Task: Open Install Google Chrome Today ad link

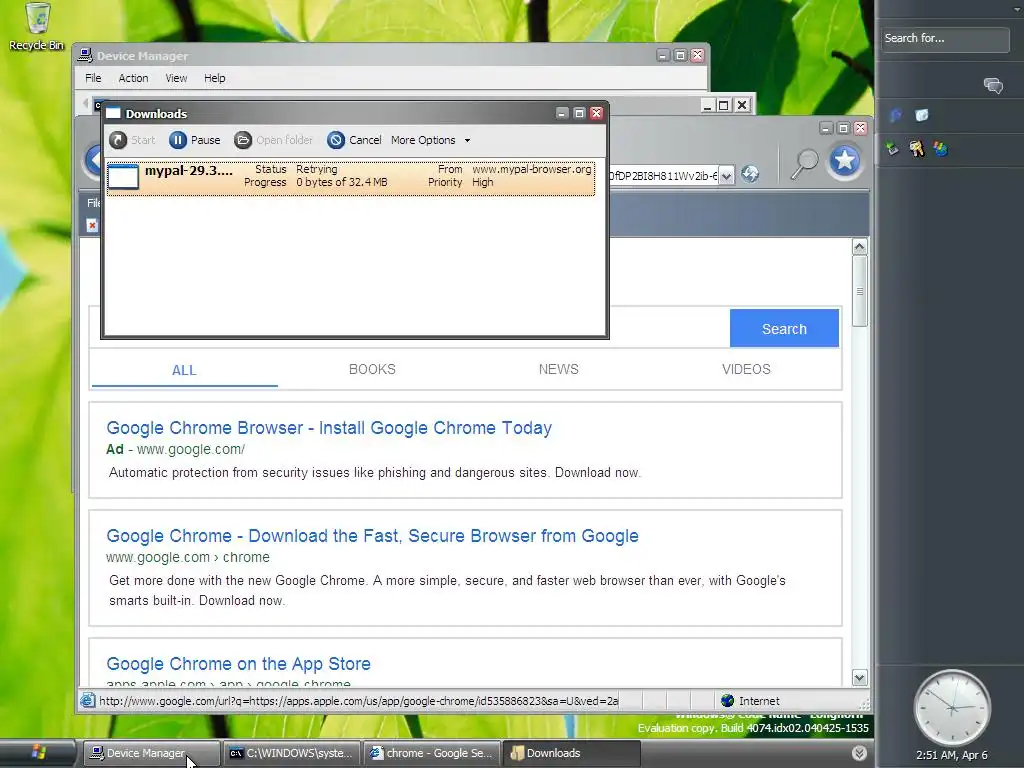Action: [x=329, y=428]
